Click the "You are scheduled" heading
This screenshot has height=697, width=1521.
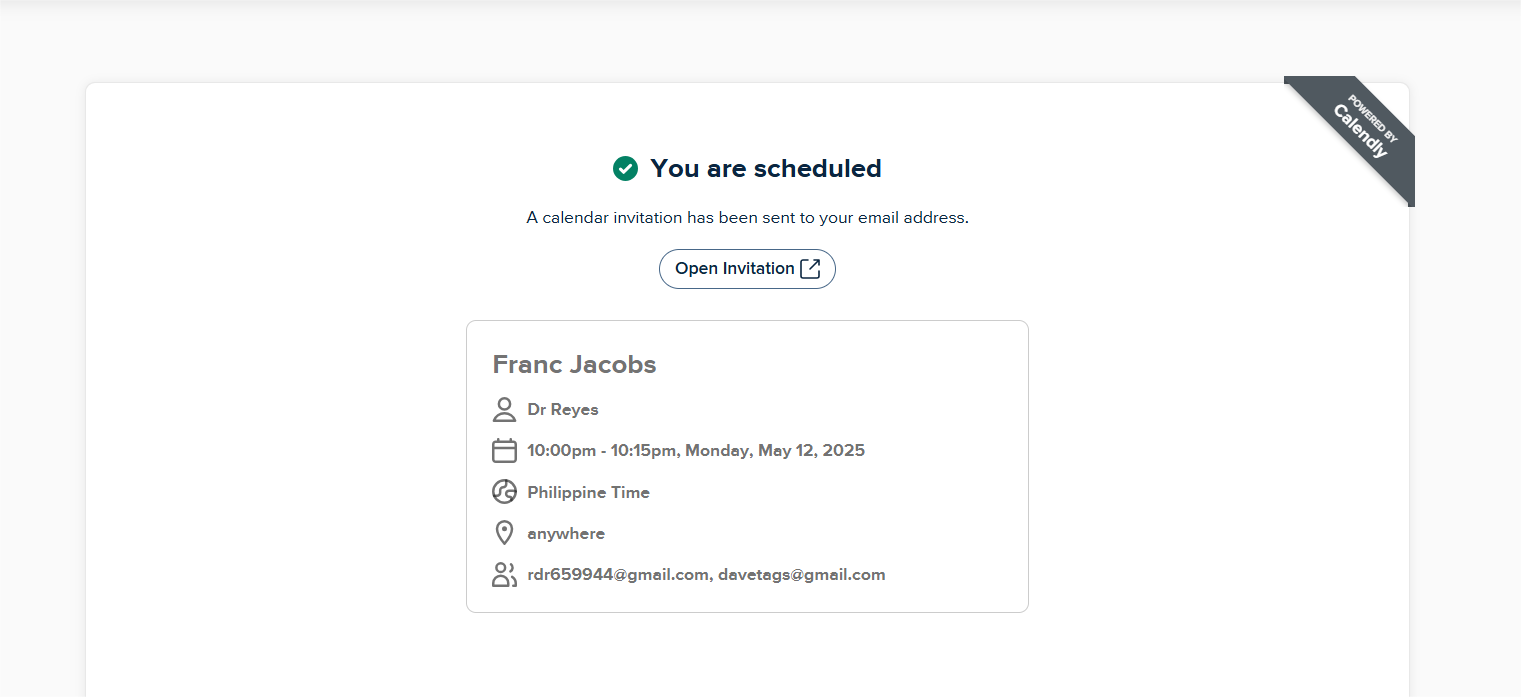pos(765,169)
